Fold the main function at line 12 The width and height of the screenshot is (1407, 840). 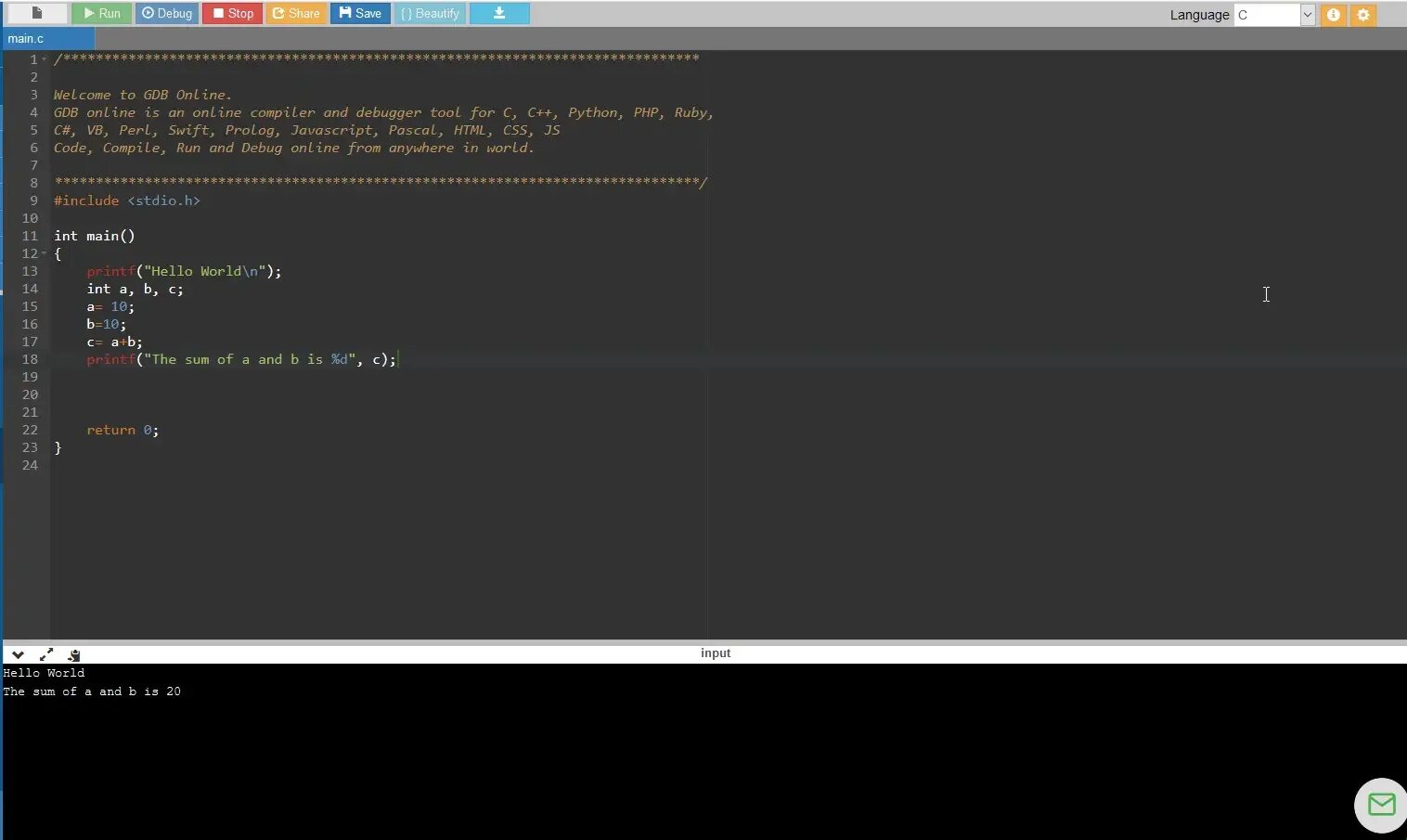[x=44, y=253]
